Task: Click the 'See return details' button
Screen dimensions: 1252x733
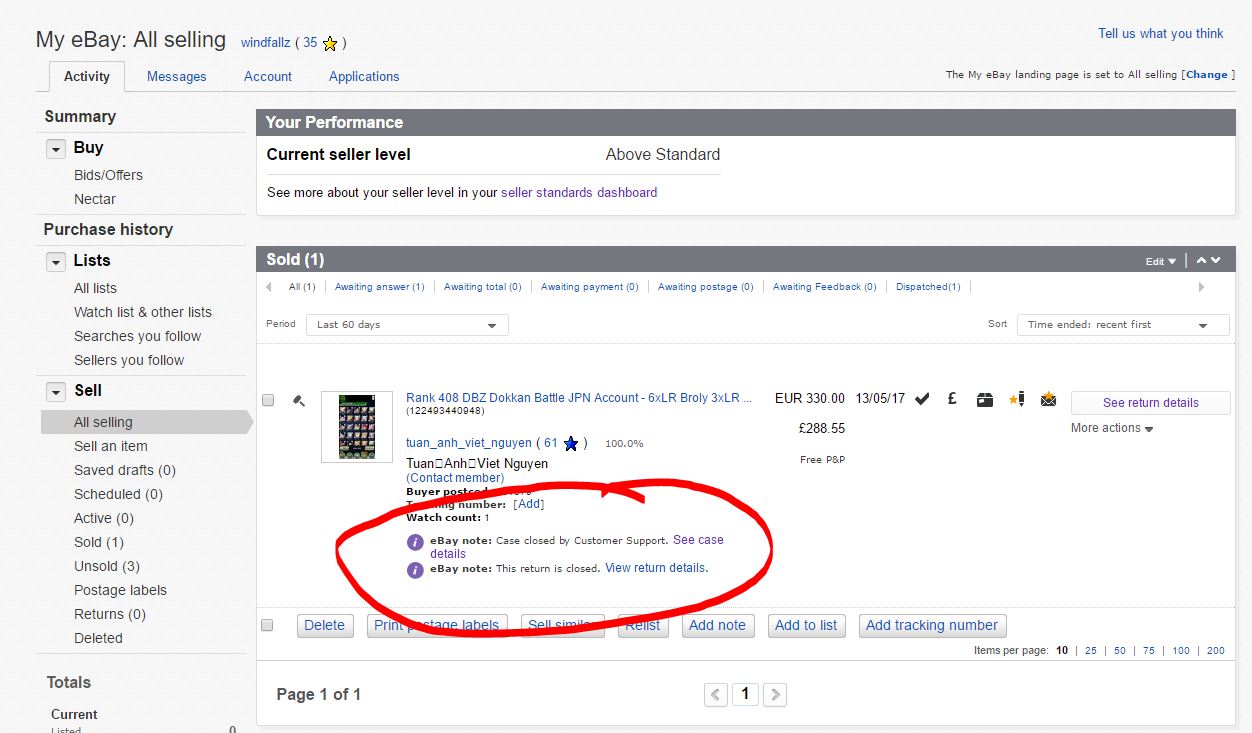Action: pos(1150,403)
